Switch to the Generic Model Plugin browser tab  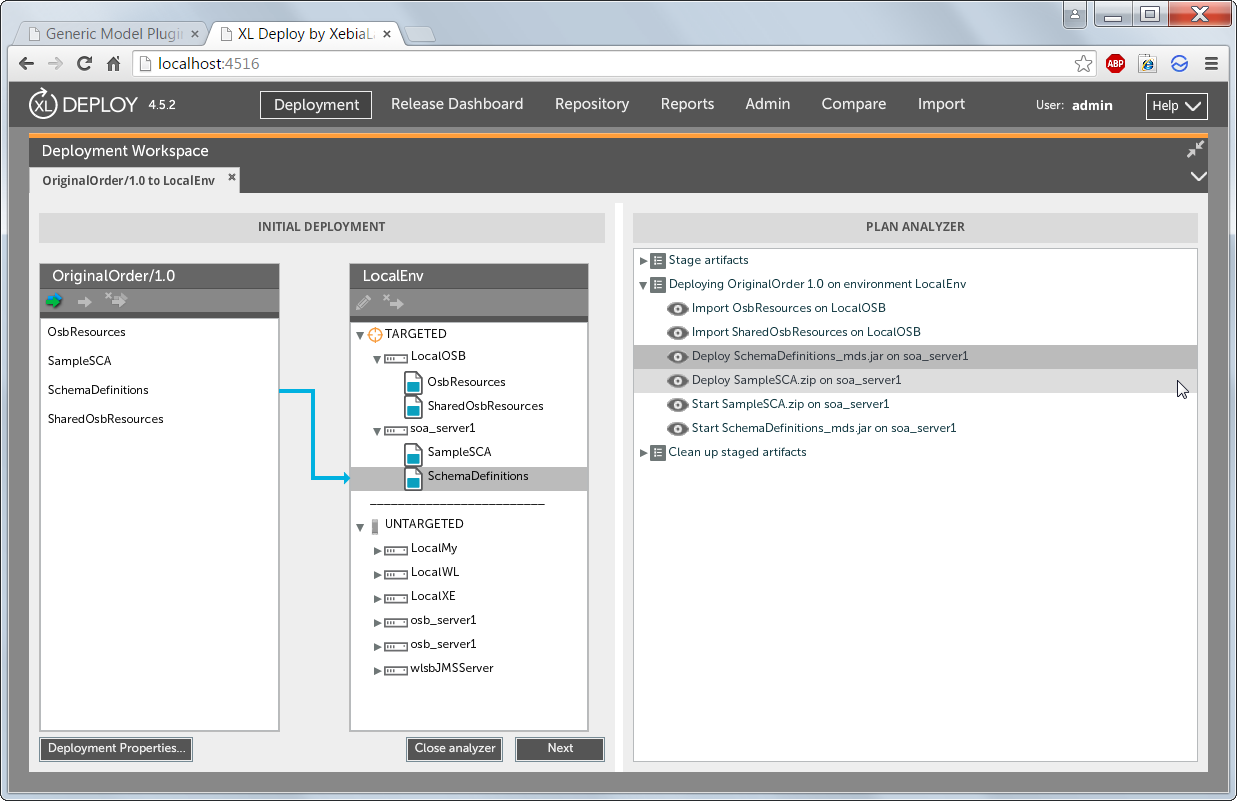[x=112, y=33]
